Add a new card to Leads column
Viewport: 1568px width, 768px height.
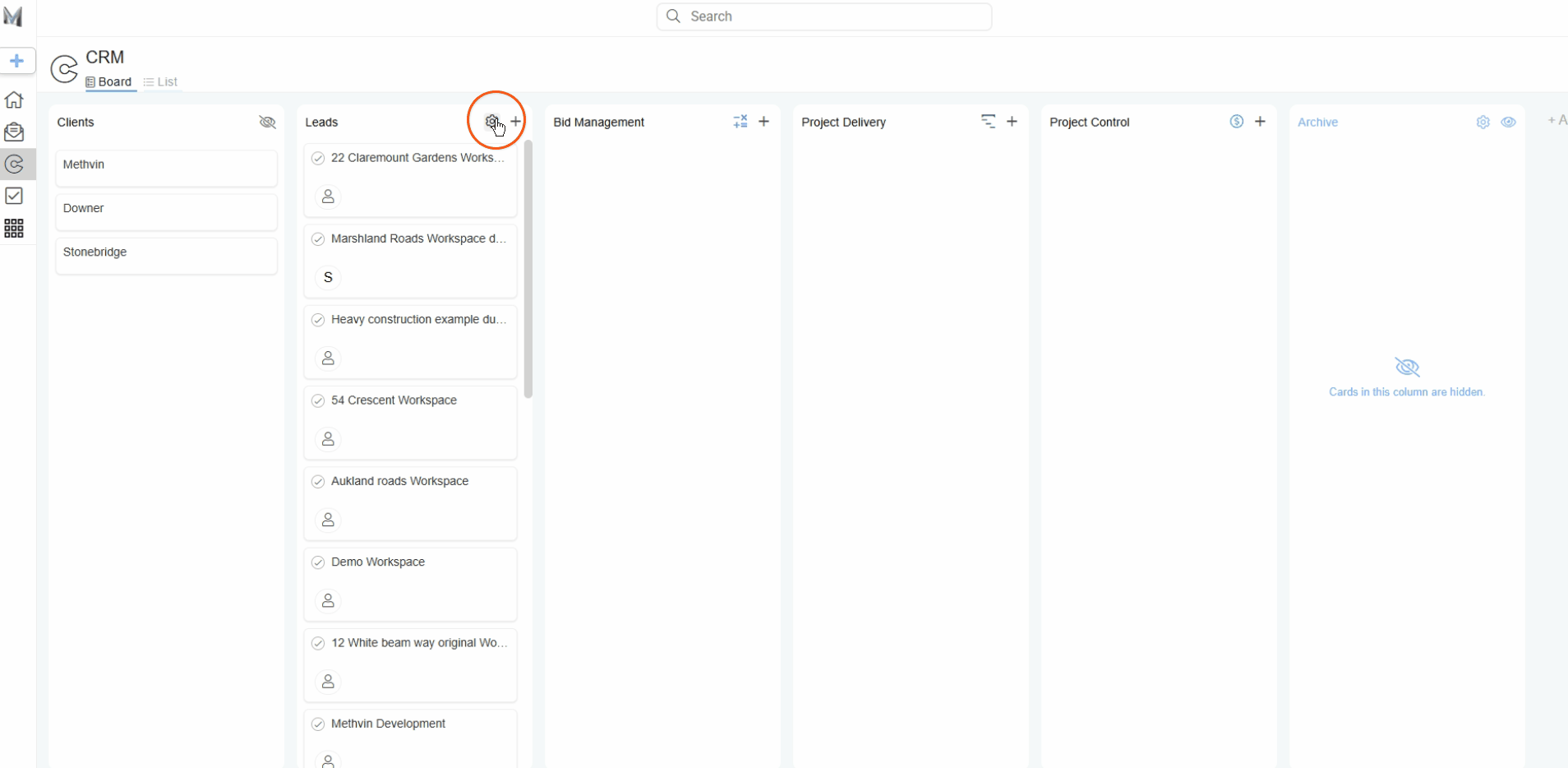[516, 122]
